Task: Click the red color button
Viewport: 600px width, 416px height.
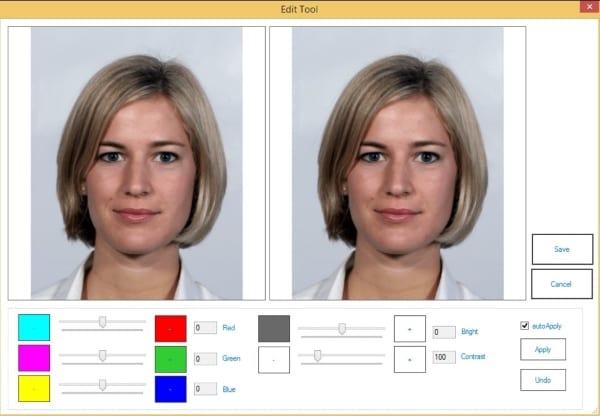Action: click(171, 328)
